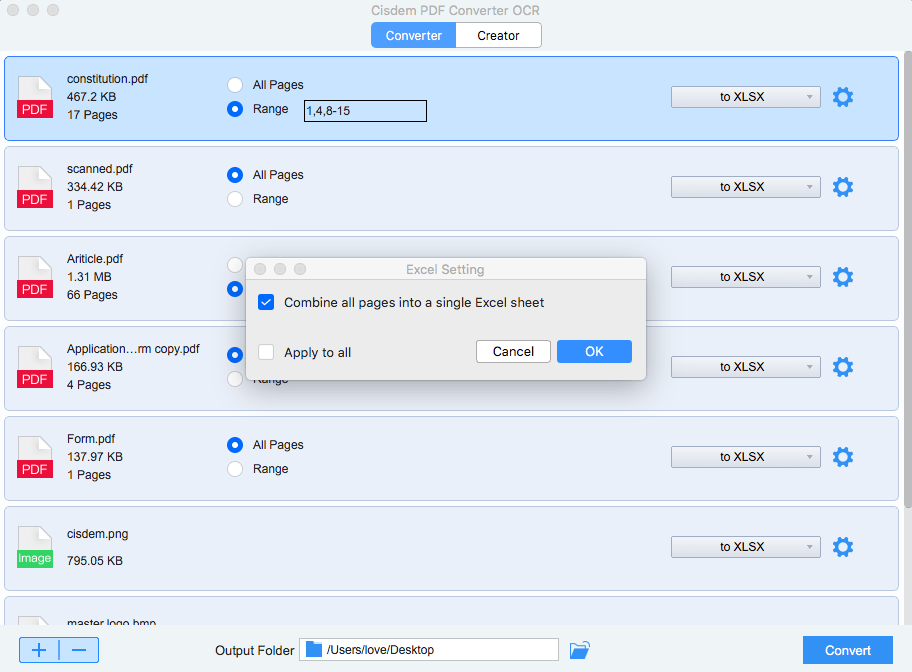Uncheck Combine all pages into single Excel sheet
Viewport: 912px width, 672px height.
coord(266,303)
